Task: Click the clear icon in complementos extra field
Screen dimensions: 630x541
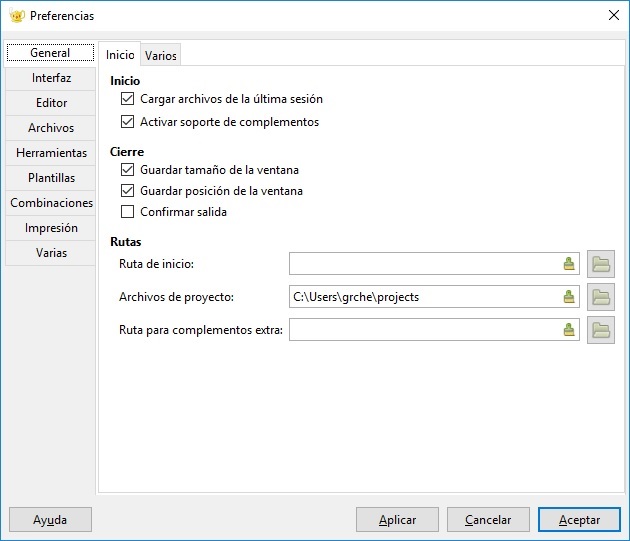Action: pos(569,330)
